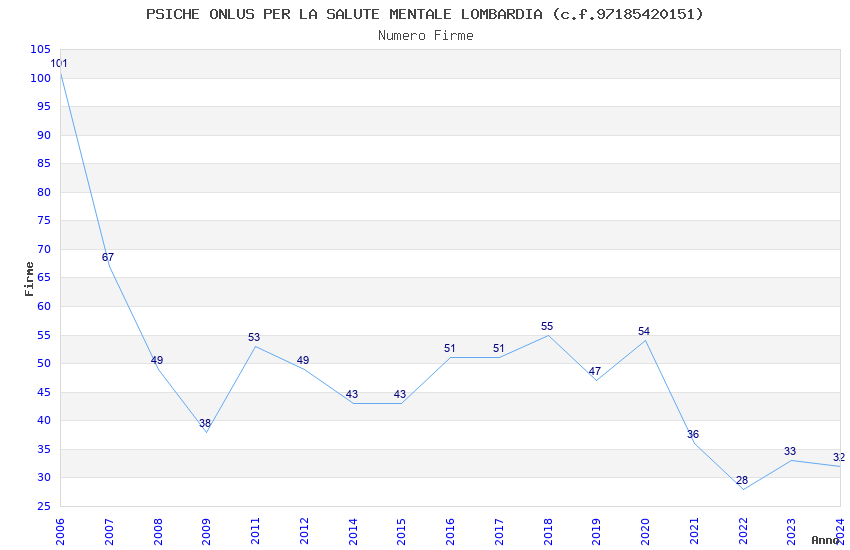Click y-axis tick label 85
The height and width of the screenshot is (550, 850).
click(44, 163)
